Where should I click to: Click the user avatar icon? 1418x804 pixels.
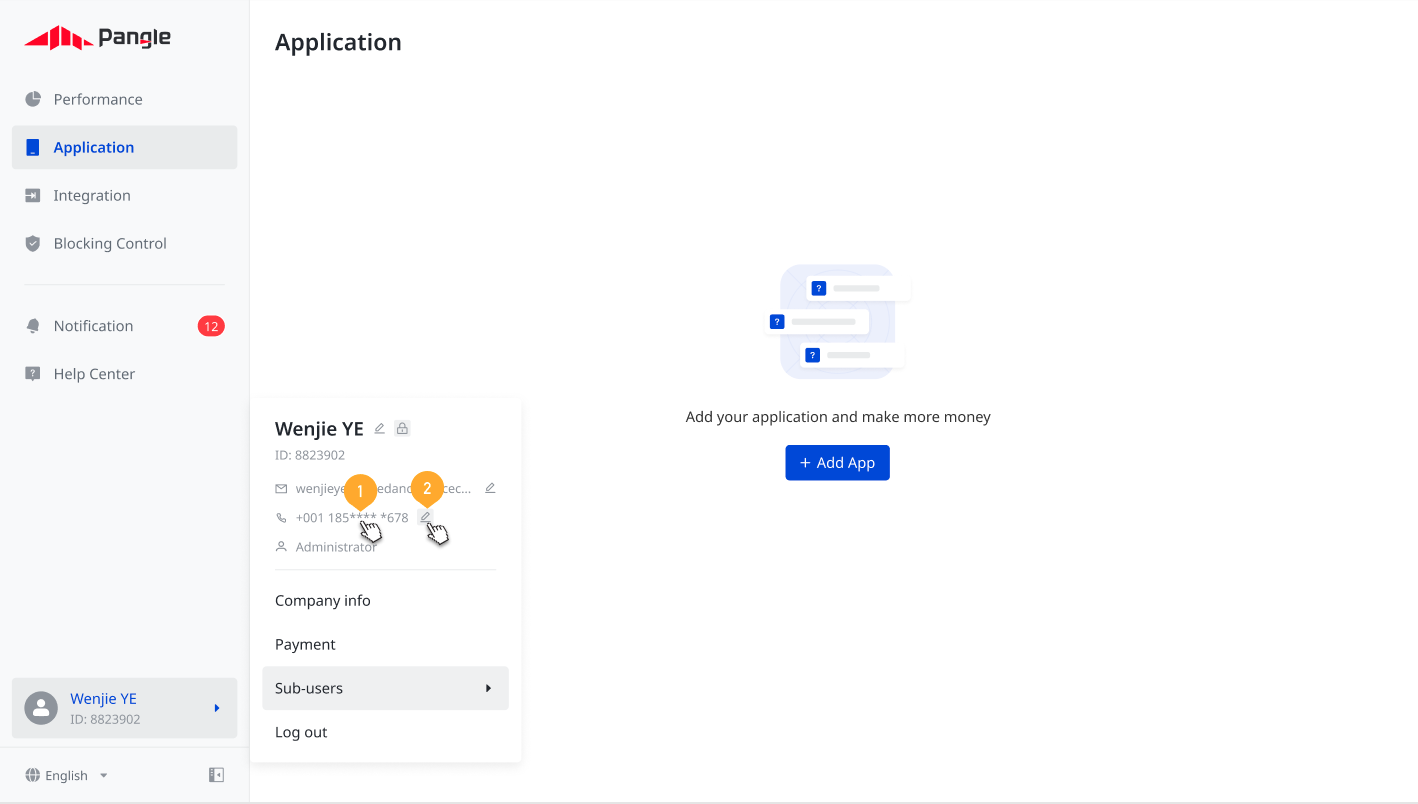tap(41, 708)
